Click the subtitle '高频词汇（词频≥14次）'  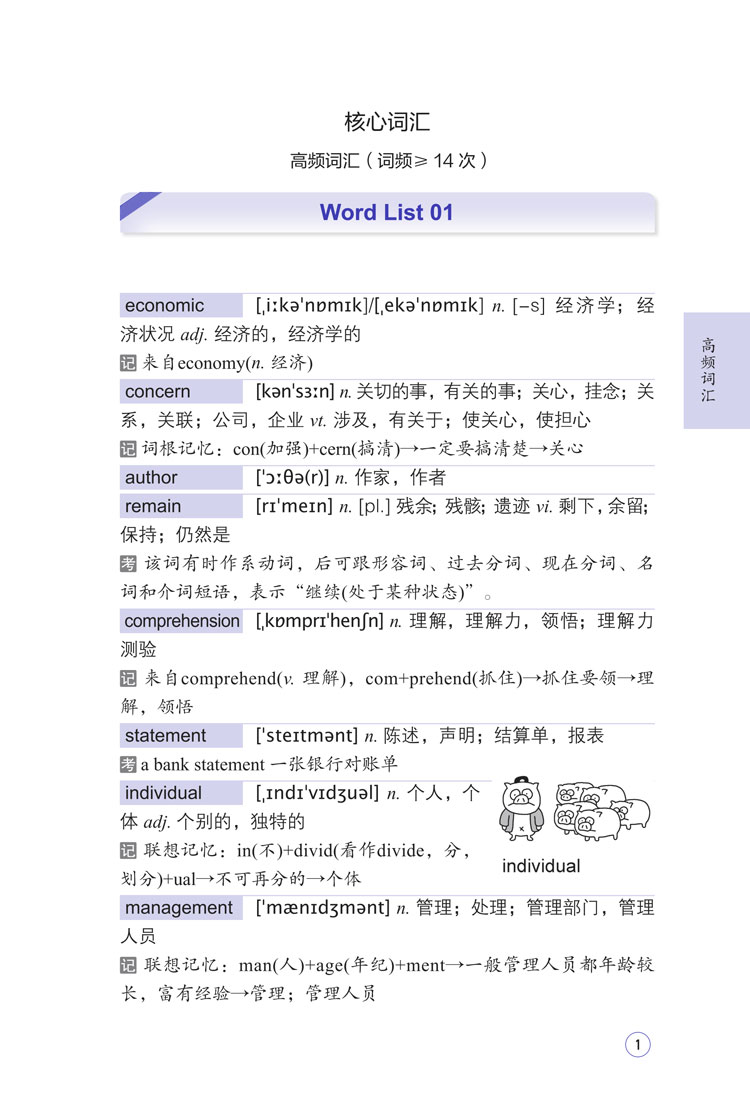(388, 161)
